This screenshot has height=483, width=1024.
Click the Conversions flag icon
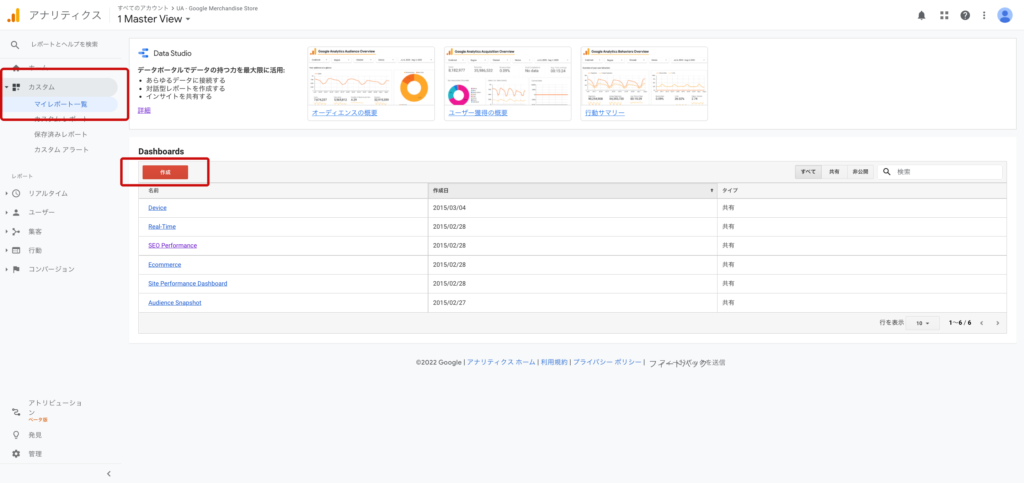tap(16, 269)
